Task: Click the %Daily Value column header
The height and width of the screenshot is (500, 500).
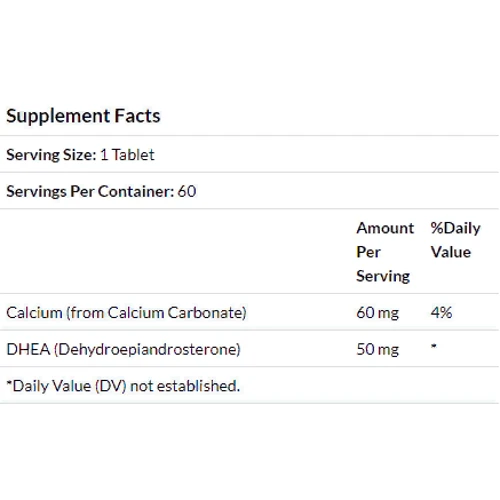Action: tap(455, 240)
